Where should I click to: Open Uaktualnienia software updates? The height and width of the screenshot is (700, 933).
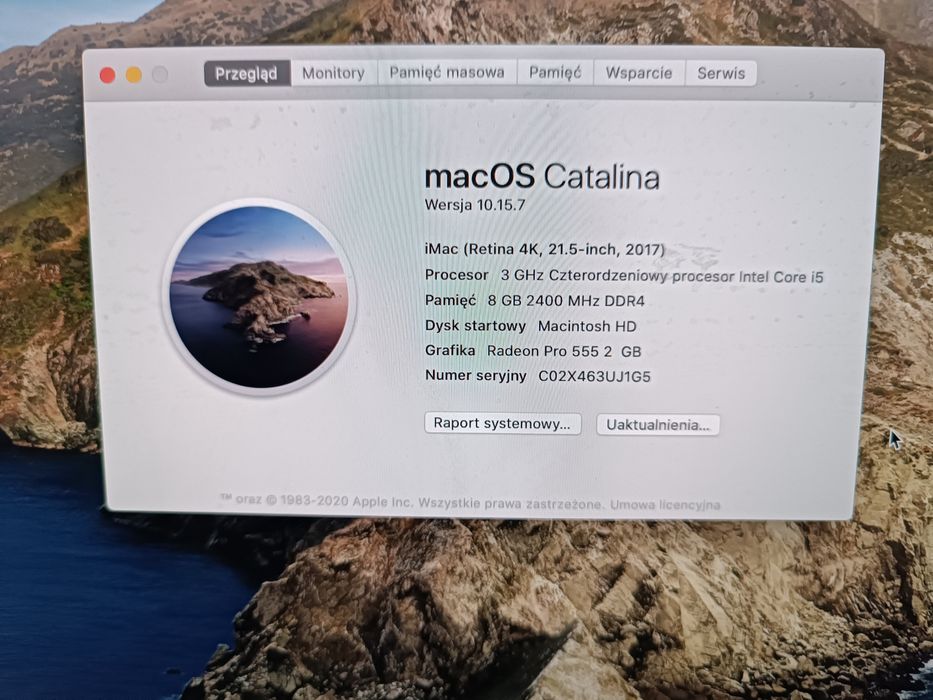(x=658, y=425)
